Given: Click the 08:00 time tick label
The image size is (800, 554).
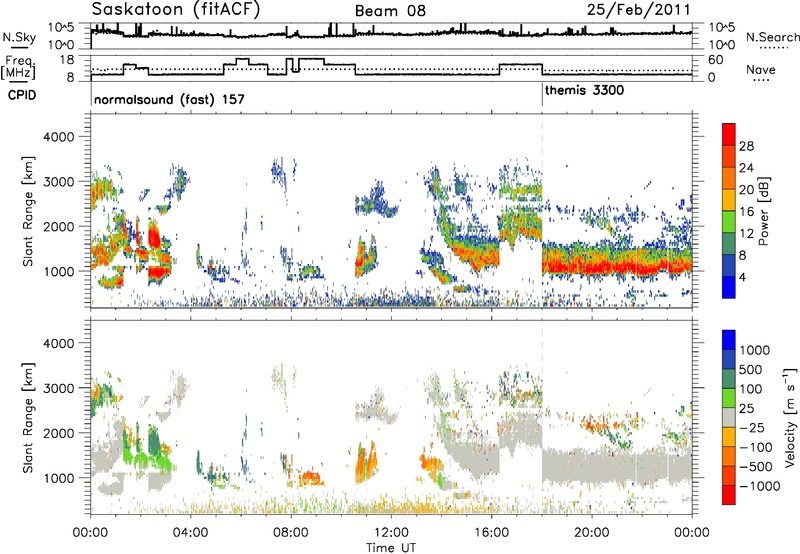Looking at the screenshot, I should [291, 533].
